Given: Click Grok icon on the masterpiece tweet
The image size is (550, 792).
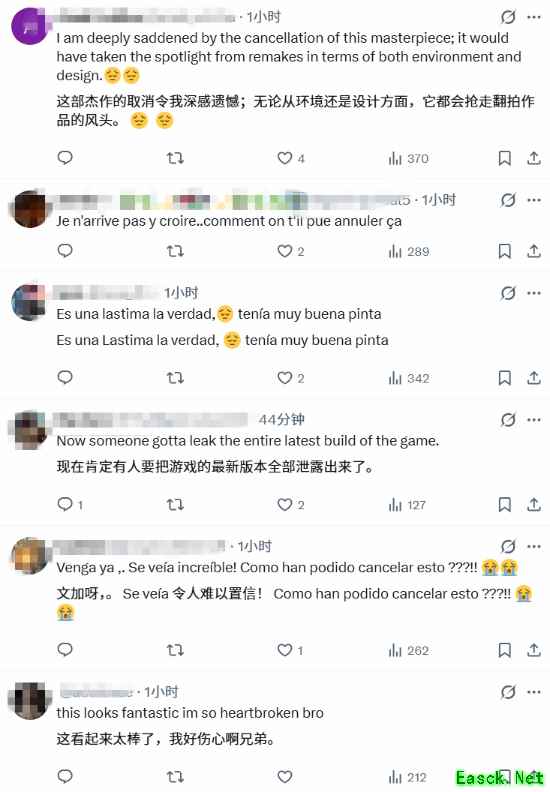Looking at the screenshot, I should click(x=508, y=17).
